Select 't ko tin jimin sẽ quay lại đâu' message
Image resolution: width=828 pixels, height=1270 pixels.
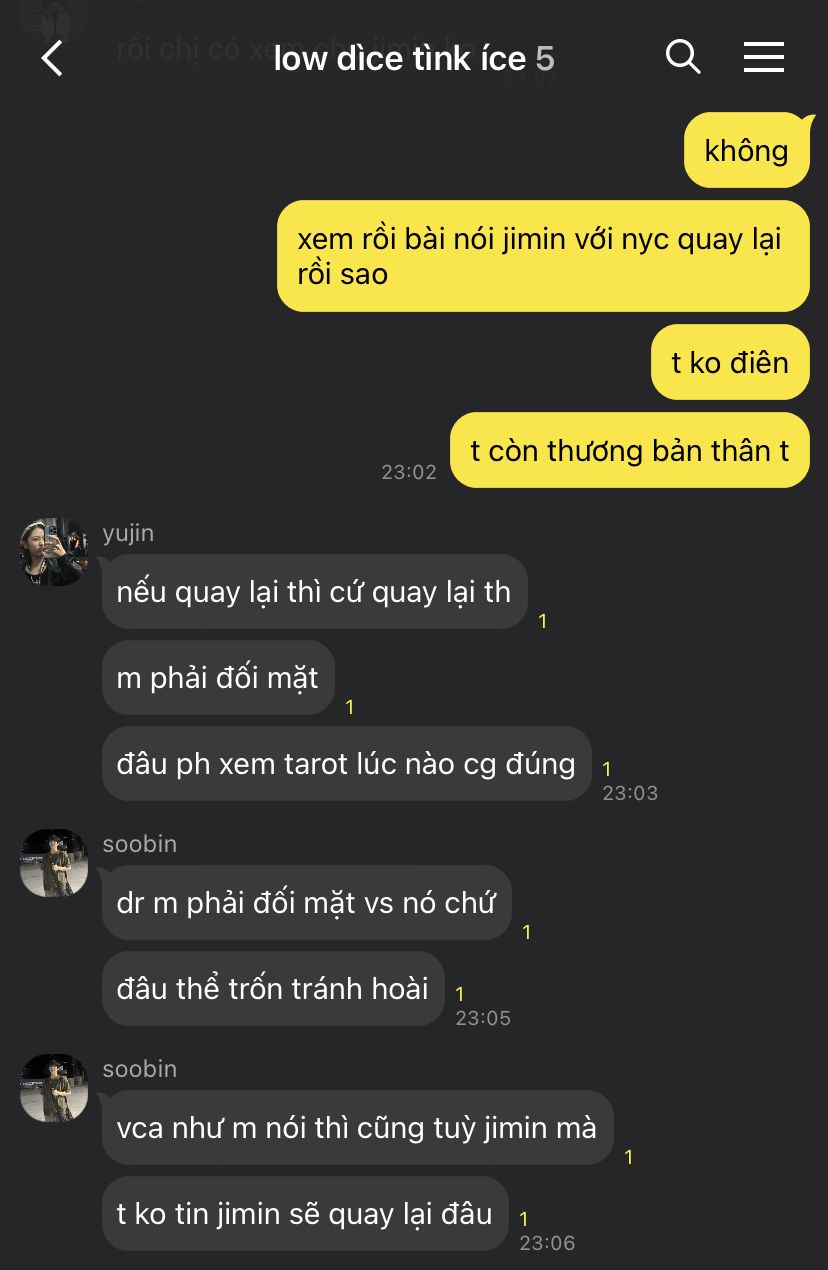[305, 1214]
